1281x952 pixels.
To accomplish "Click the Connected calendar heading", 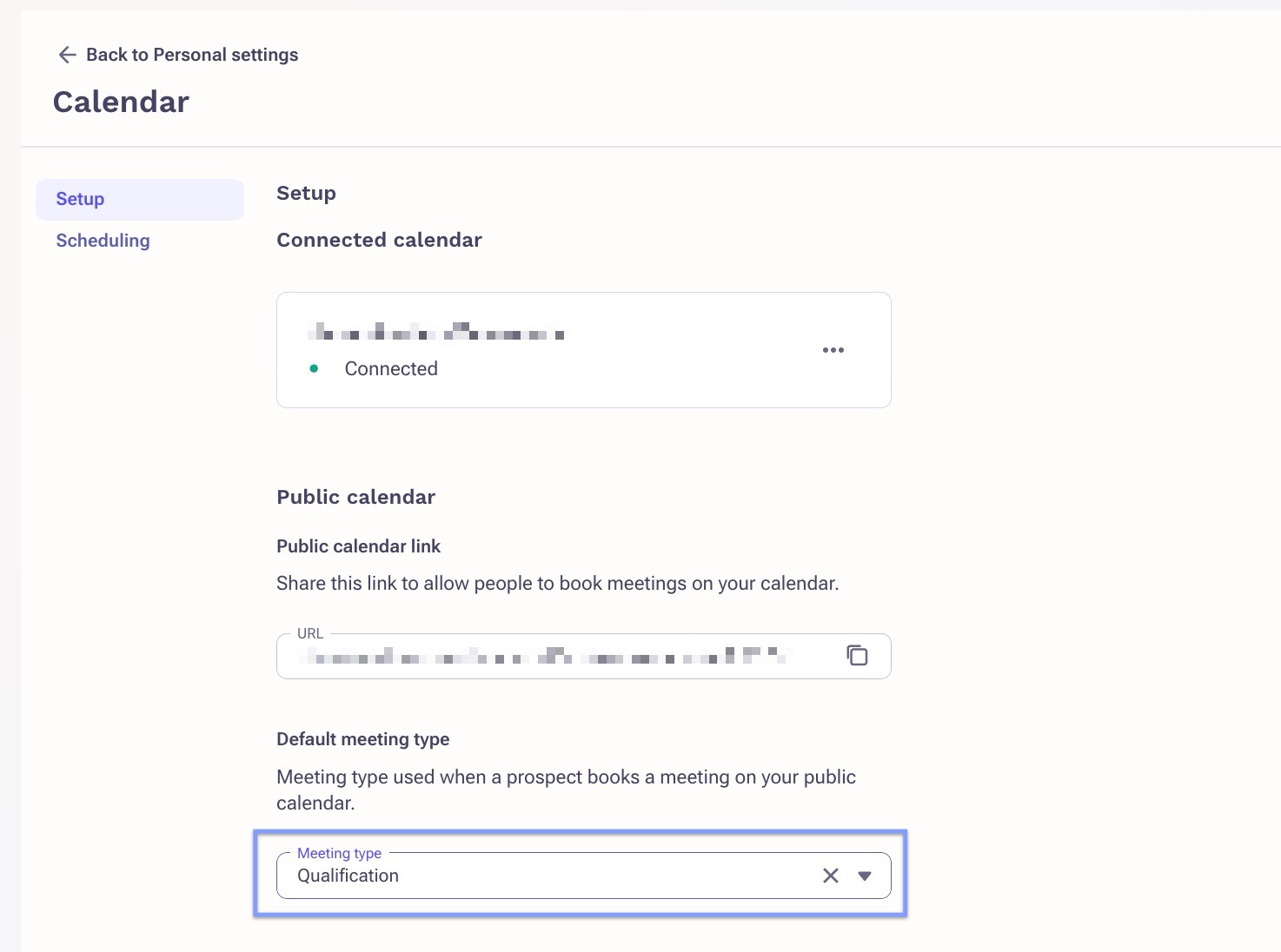I will pos(379,240).
